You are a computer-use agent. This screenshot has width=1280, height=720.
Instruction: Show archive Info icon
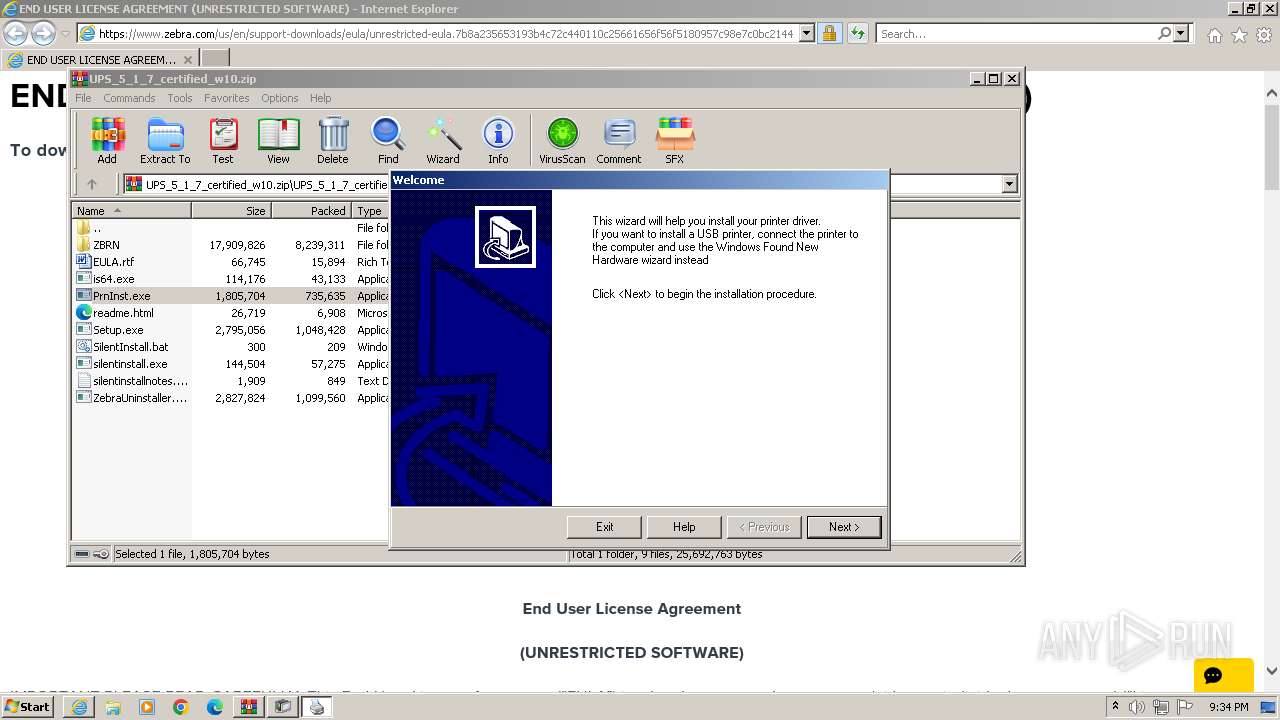498,140
